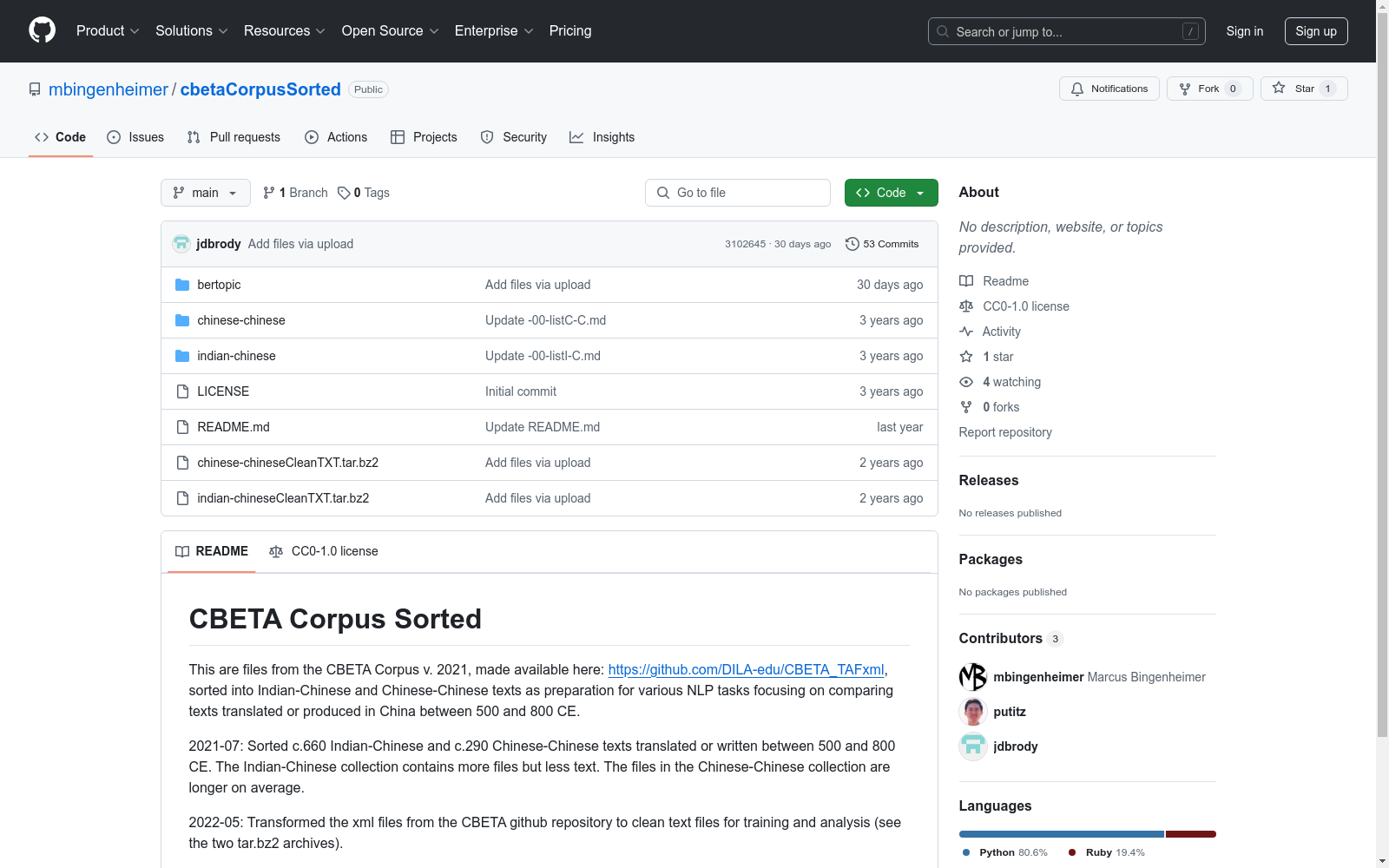This screenshot has height=868, width=1389.
Task: Click the Search or jump to field
Action: [1067, 31]
